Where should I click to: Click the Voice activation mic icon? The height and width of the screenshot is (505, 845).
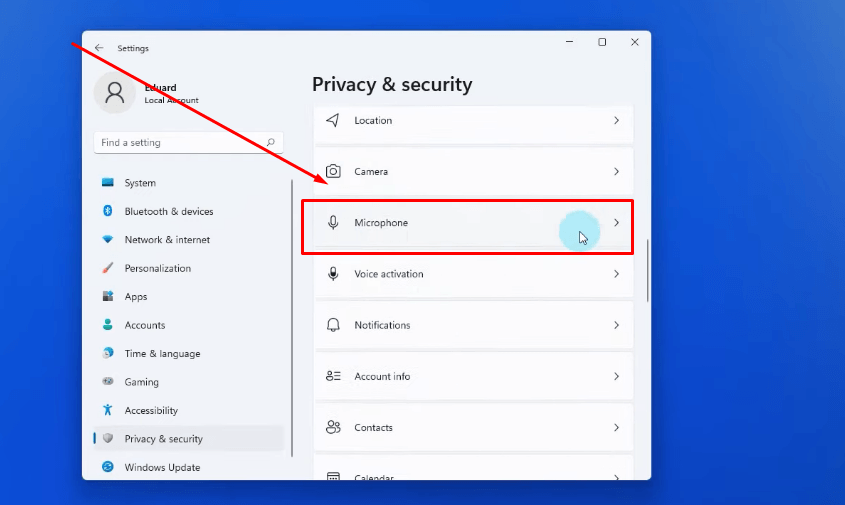pos(333,274)
